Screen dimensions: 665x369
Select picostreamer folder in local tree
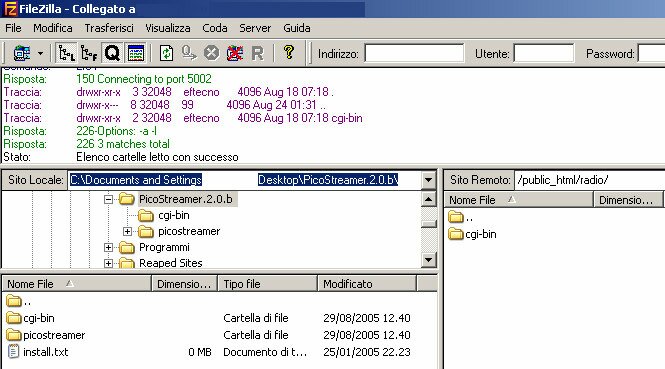point(189,231)
